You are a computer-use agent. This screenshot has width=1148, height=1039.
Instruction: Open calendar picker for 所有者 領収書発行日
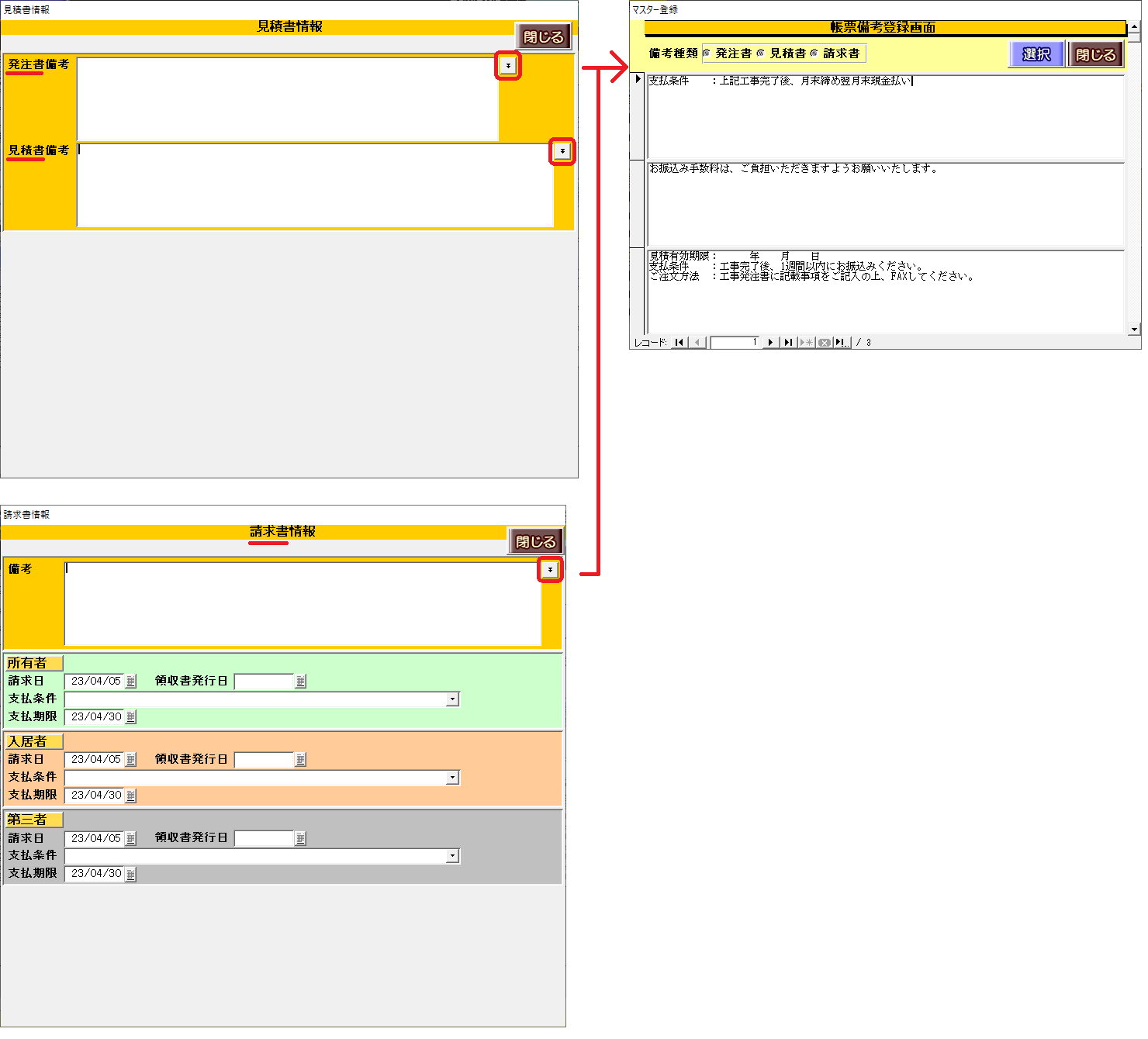pos(300,682)
